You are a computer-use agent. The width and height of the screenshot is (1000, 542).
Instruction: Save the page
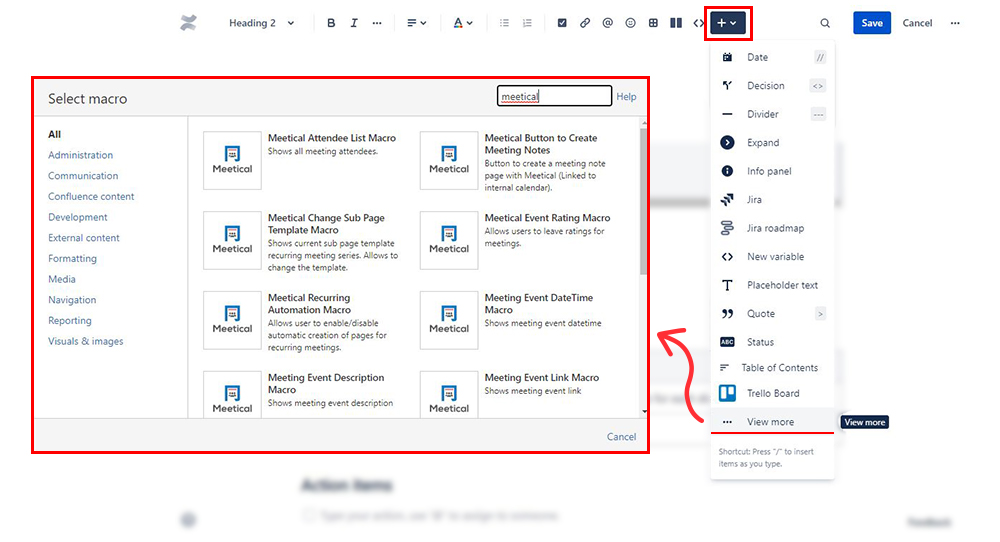872,23
